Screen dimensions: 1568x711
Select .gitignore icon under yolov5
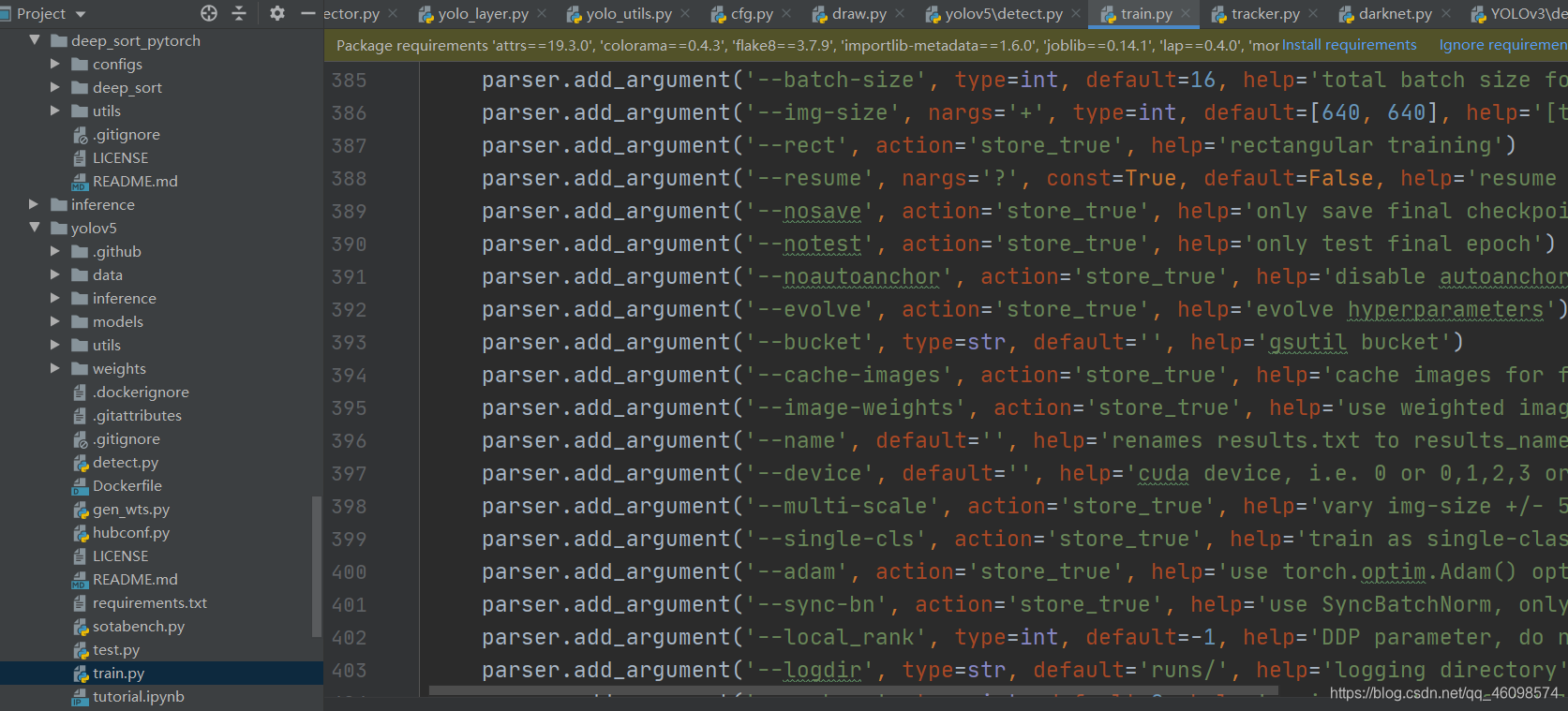tap(81, 439)
